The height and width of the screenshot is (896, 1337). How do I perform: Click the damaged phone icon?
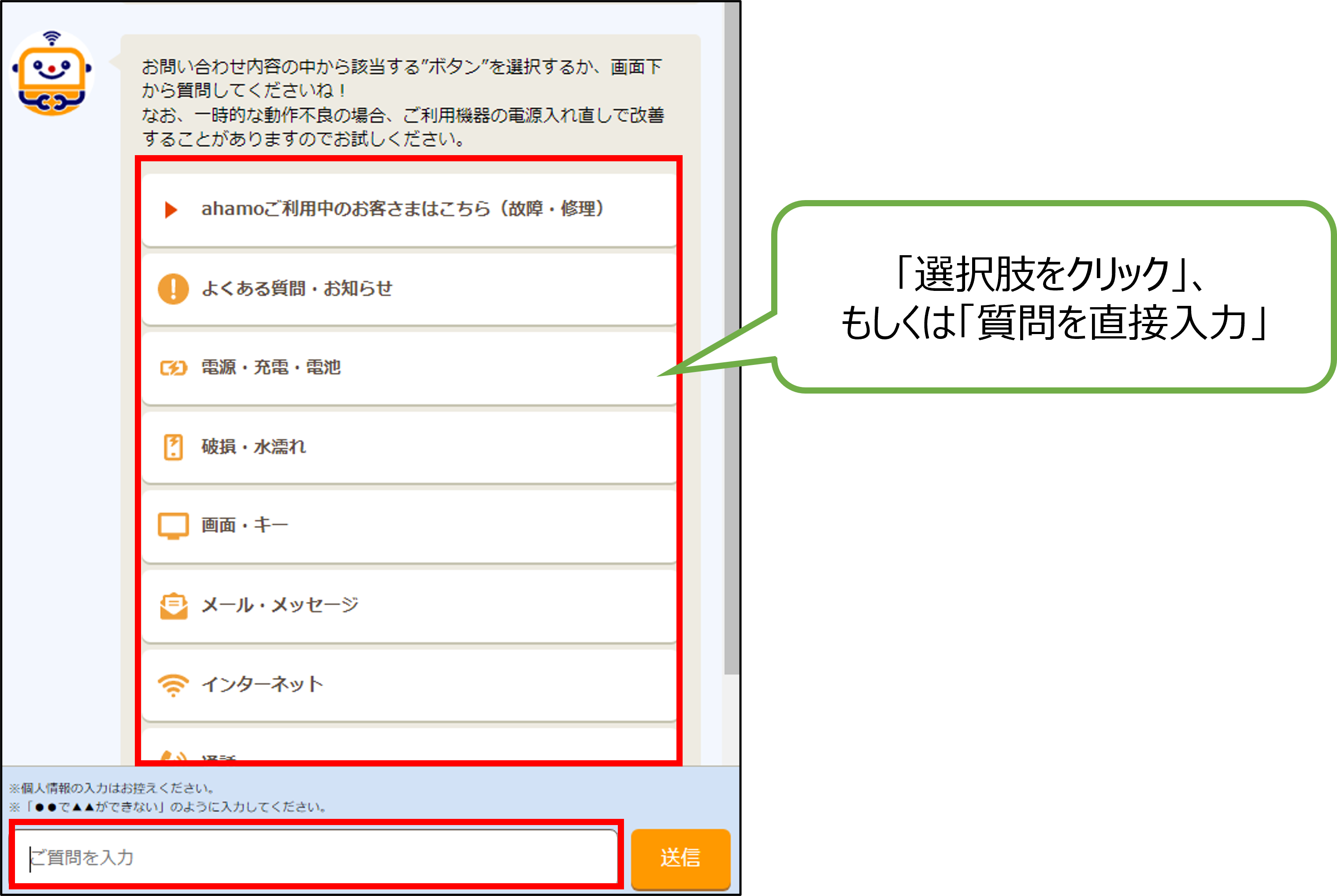[173, 447]
